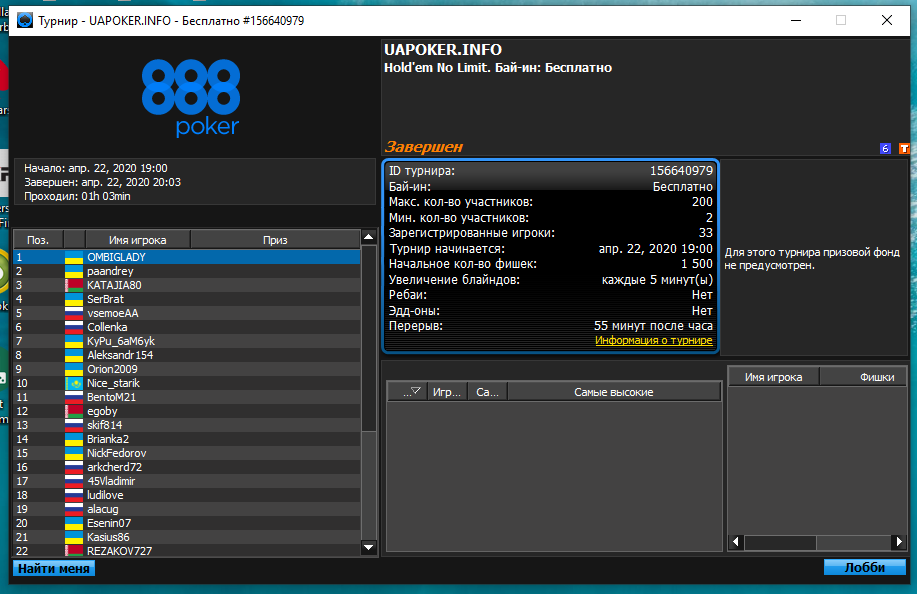Viewport: 917px width, 594px height.
Task: Minimize the tournament window
Action: coord(796,20)
